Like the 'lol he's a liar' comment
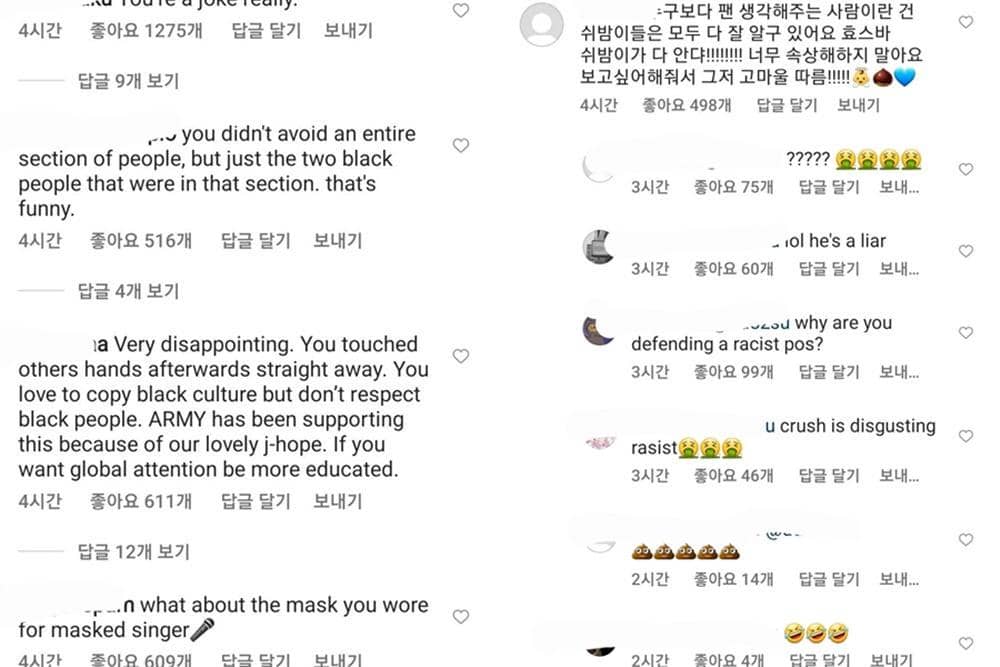1000x667 pixels. click(966, 251)
